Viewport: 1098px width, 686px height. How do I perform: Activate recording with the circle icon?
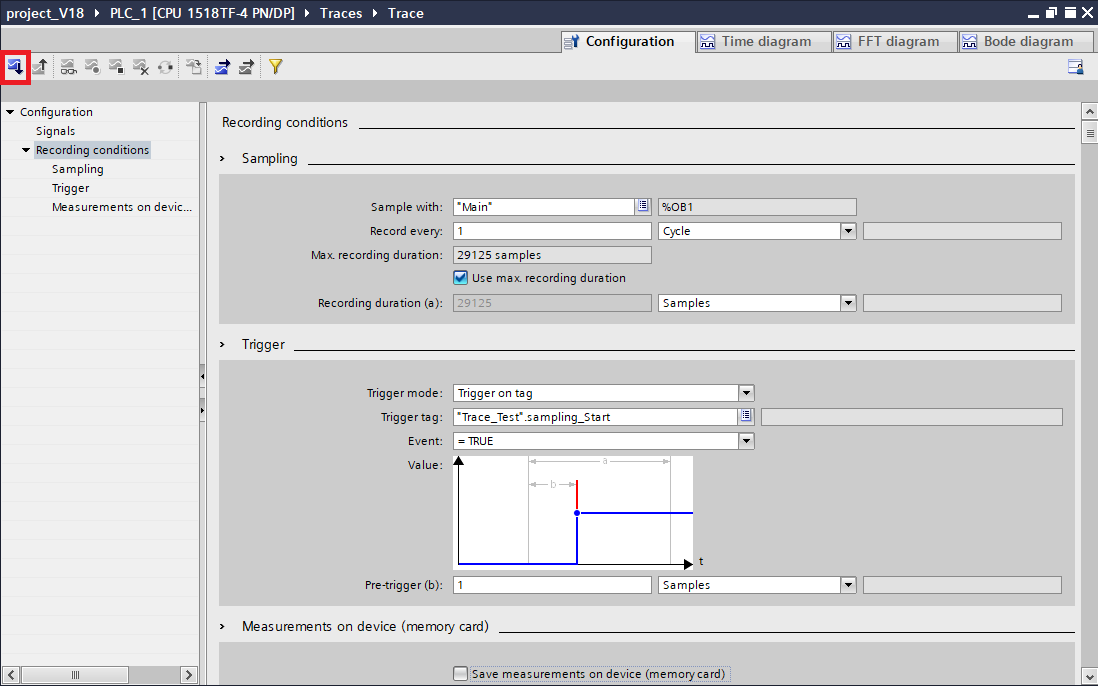point(92,67)
